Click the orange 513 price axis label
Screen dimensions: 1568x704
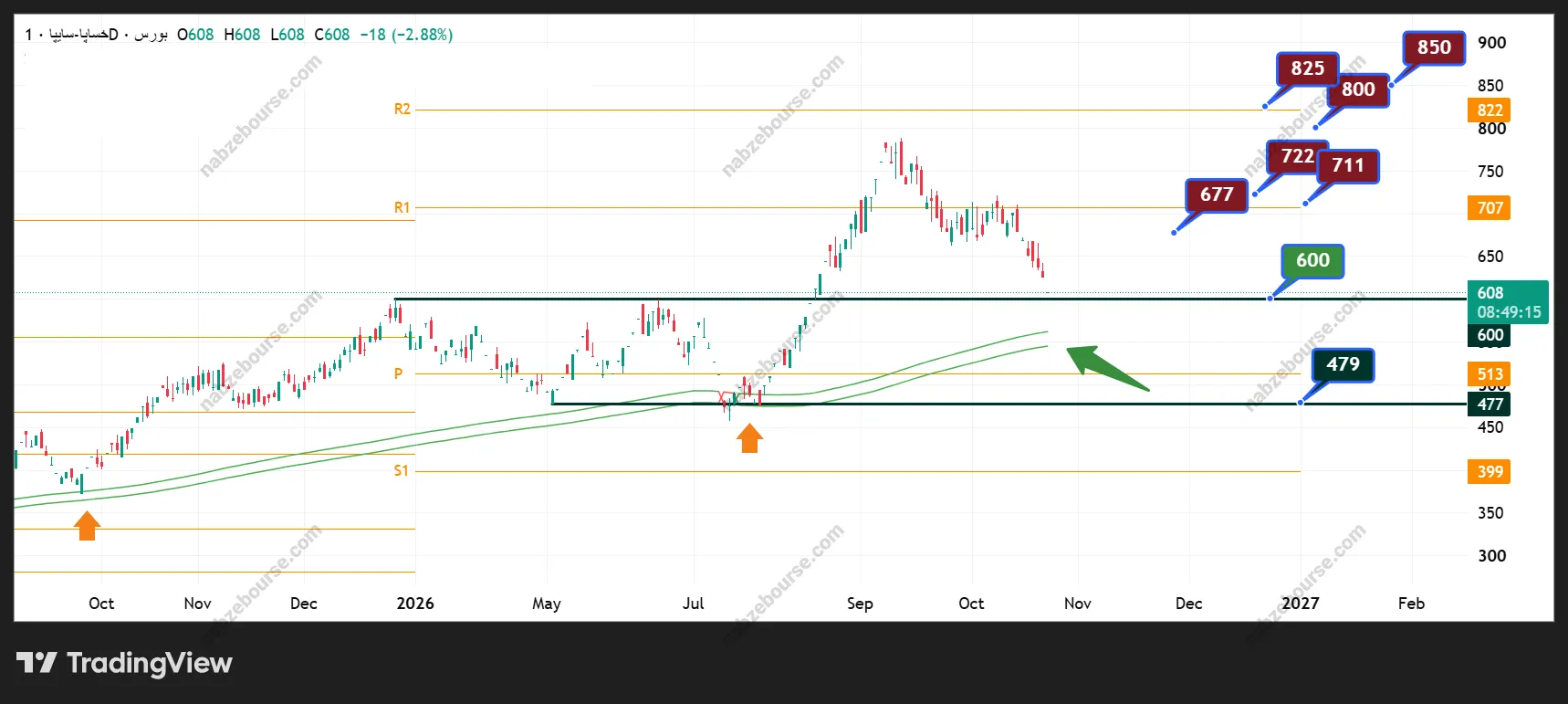(1490, 374)
